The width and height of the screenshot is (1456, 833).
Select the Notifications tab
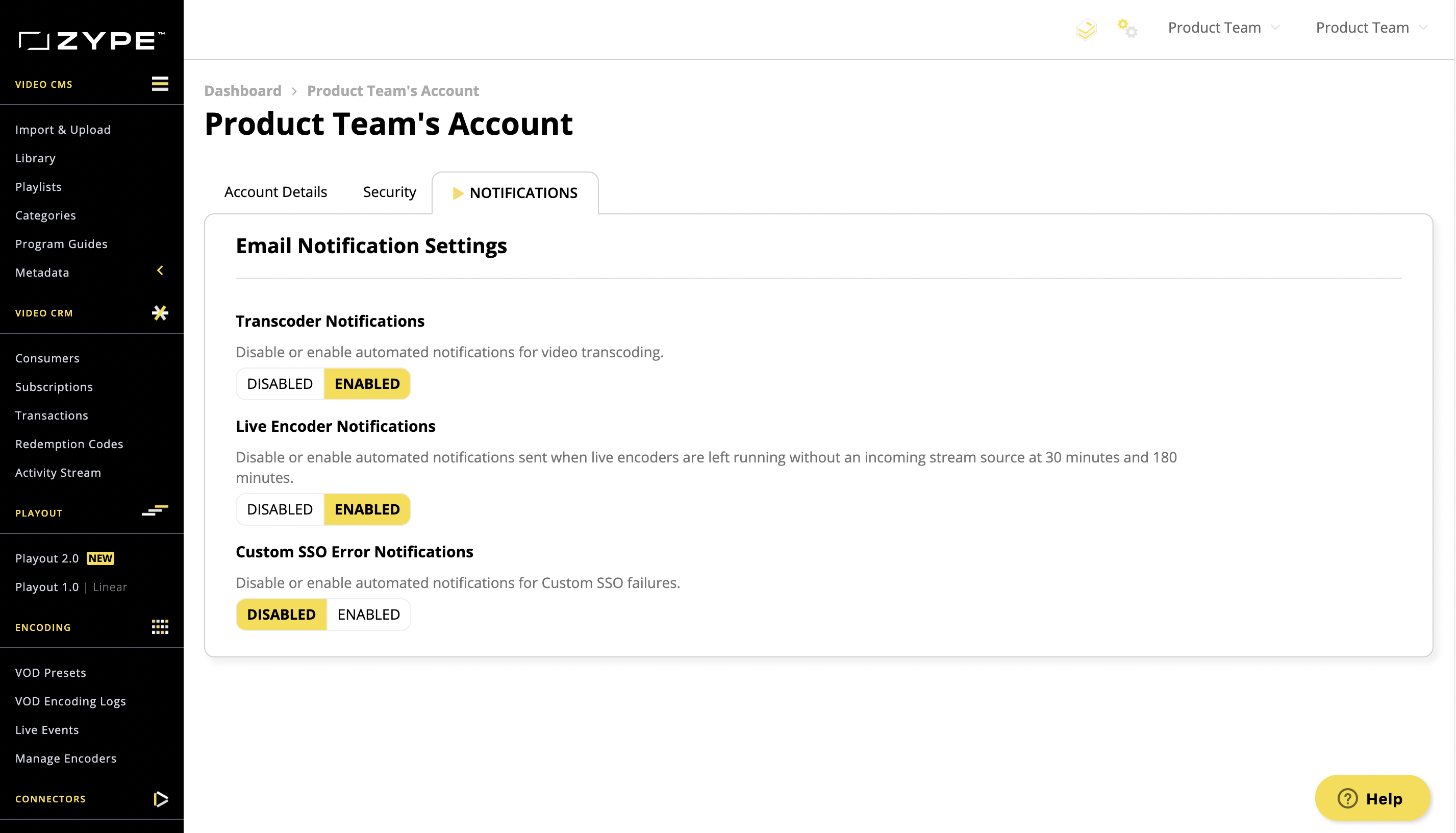(515, 193)
